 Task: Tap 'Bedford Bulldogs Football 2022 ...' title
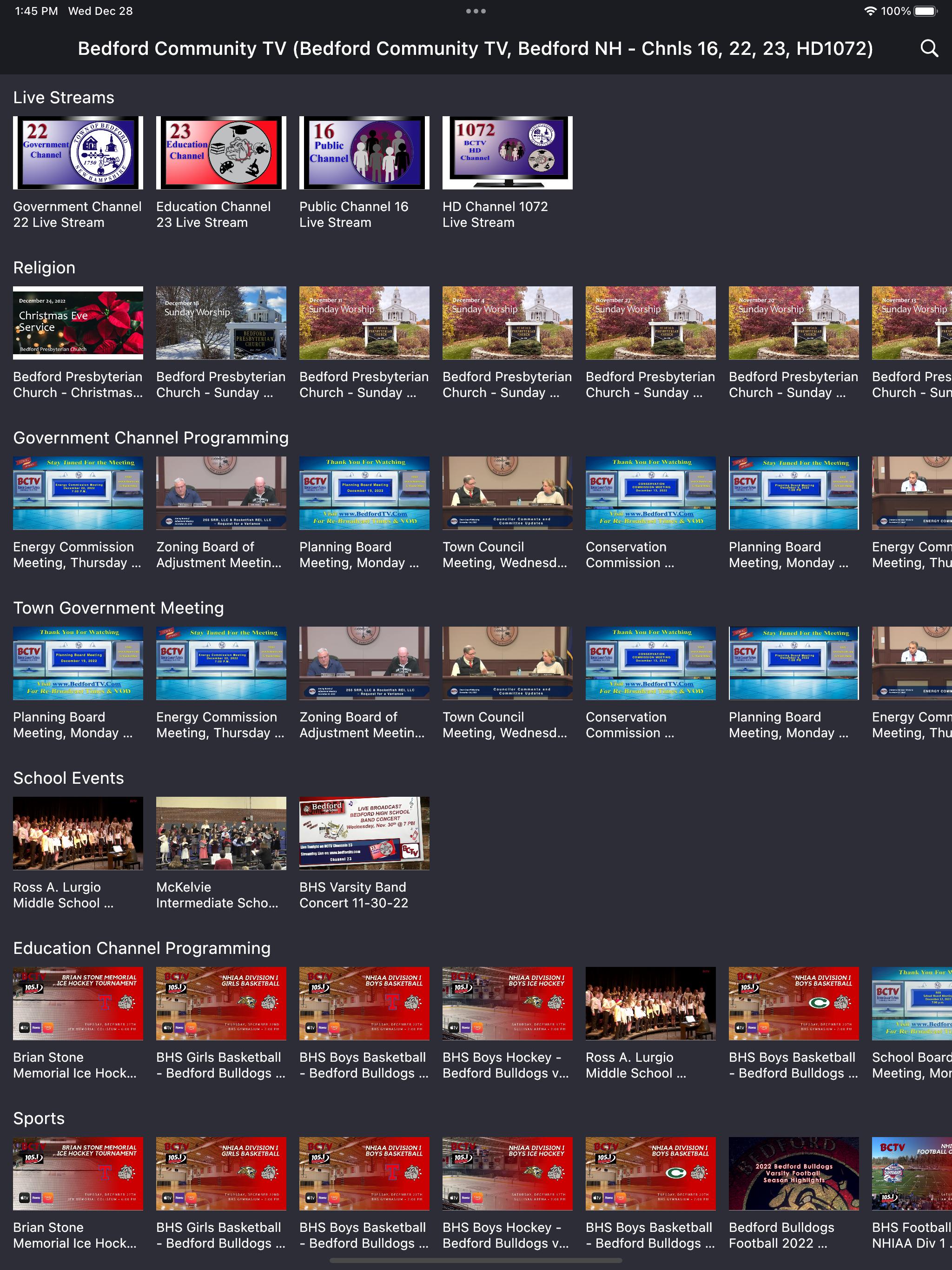tap(781, 1235)
